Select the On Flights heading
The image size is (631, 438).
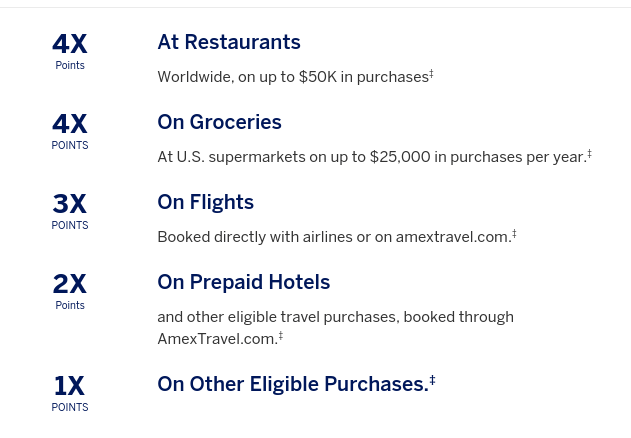point(205,202)
